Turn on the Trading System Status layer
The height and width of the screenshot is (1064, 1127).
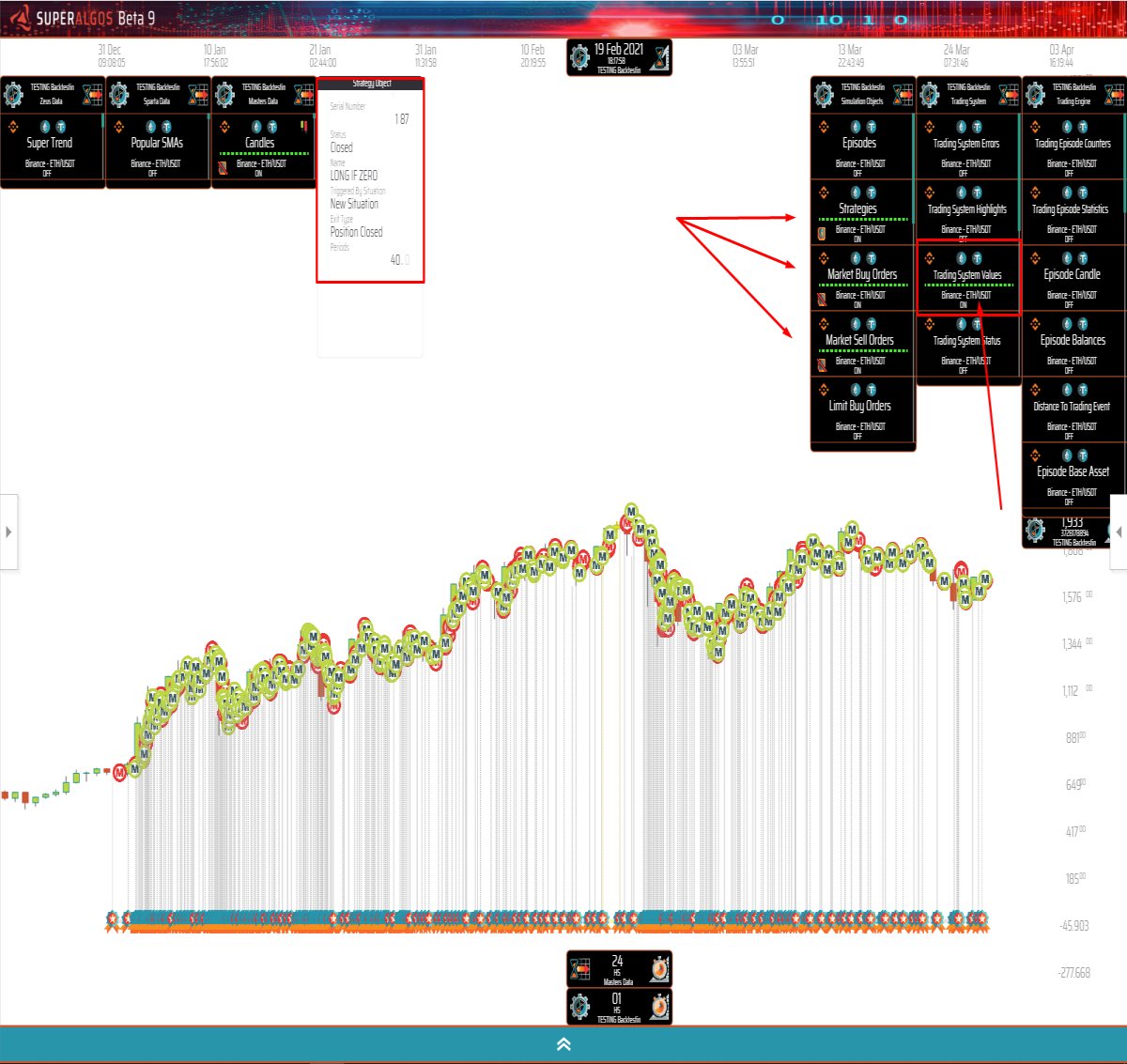[968, 344]
